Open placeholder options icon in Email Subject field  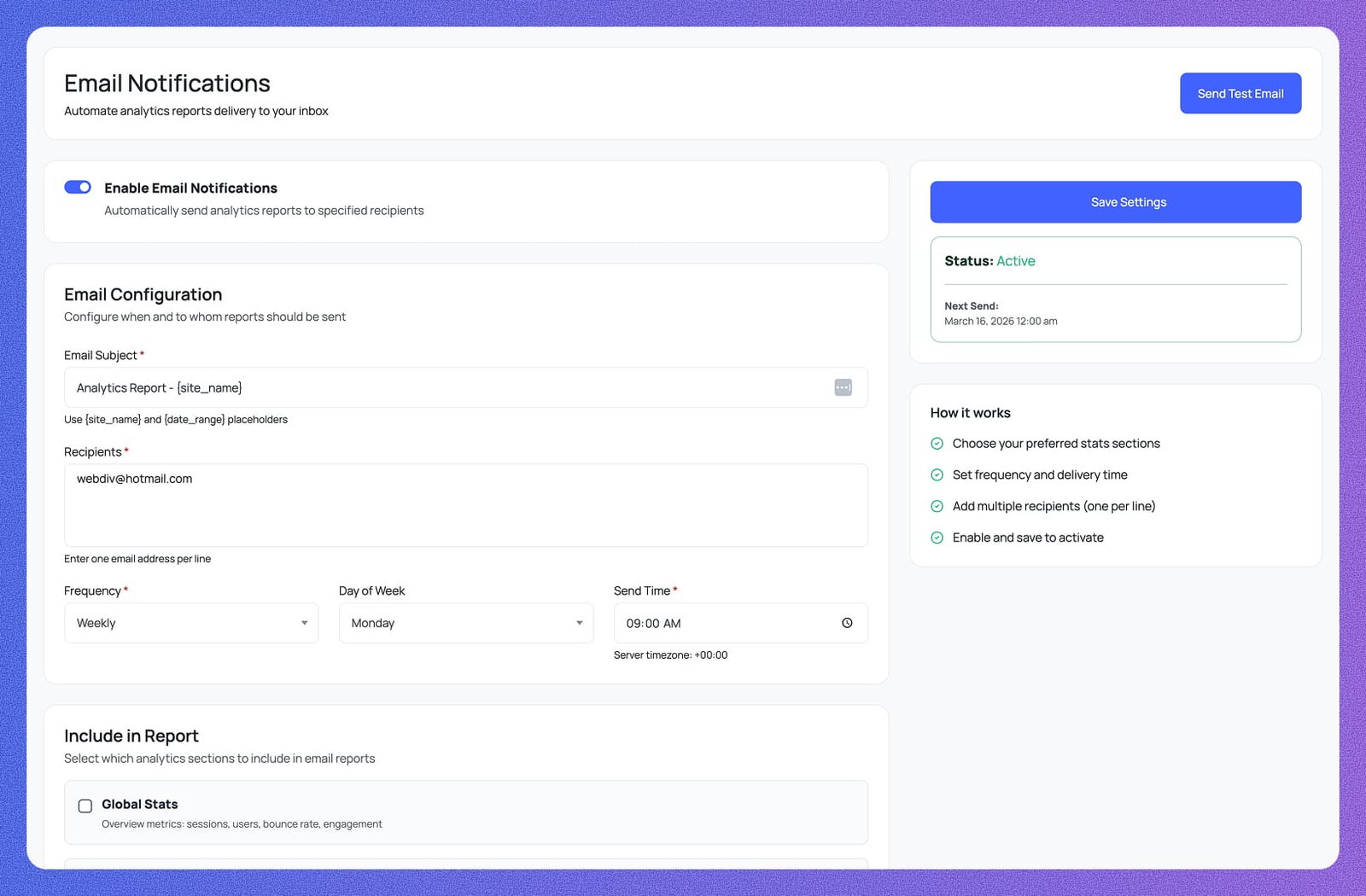(x=843, y=387)
